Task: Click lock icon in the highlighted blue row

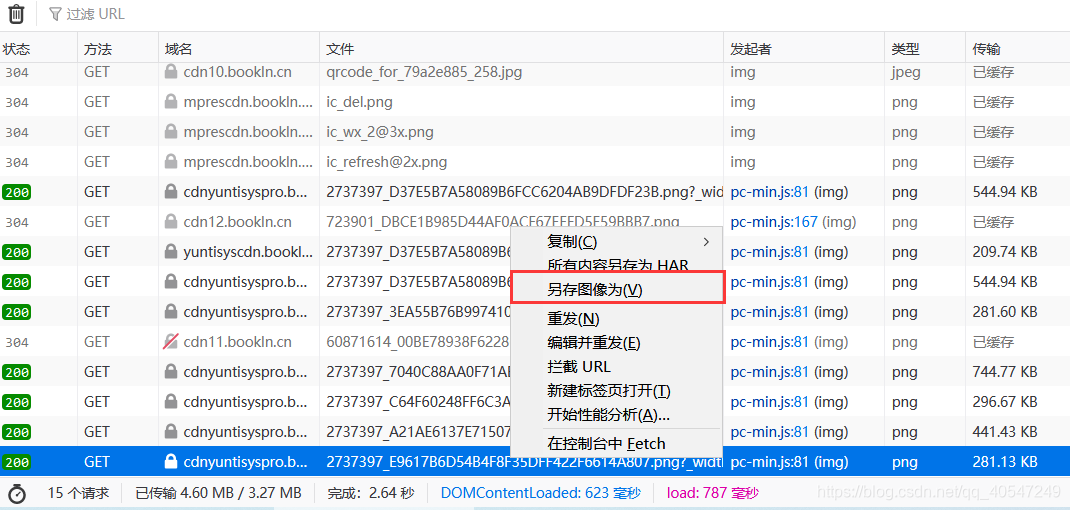Action: point(171,462)
